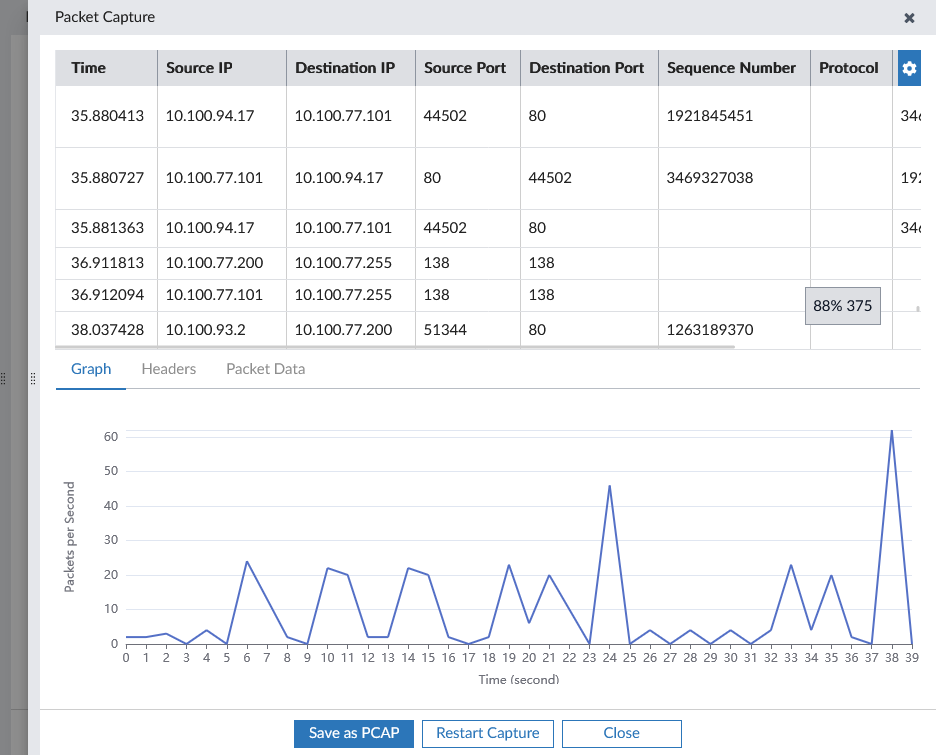Click the Save as PCAP button

[353, 733]
